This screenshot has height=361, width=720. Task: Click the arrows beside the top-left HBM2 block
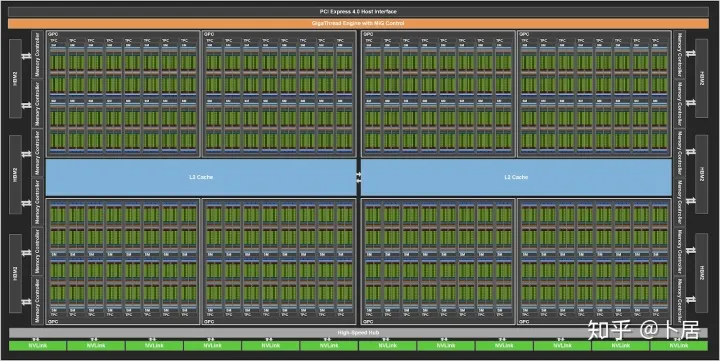[27, 55]
